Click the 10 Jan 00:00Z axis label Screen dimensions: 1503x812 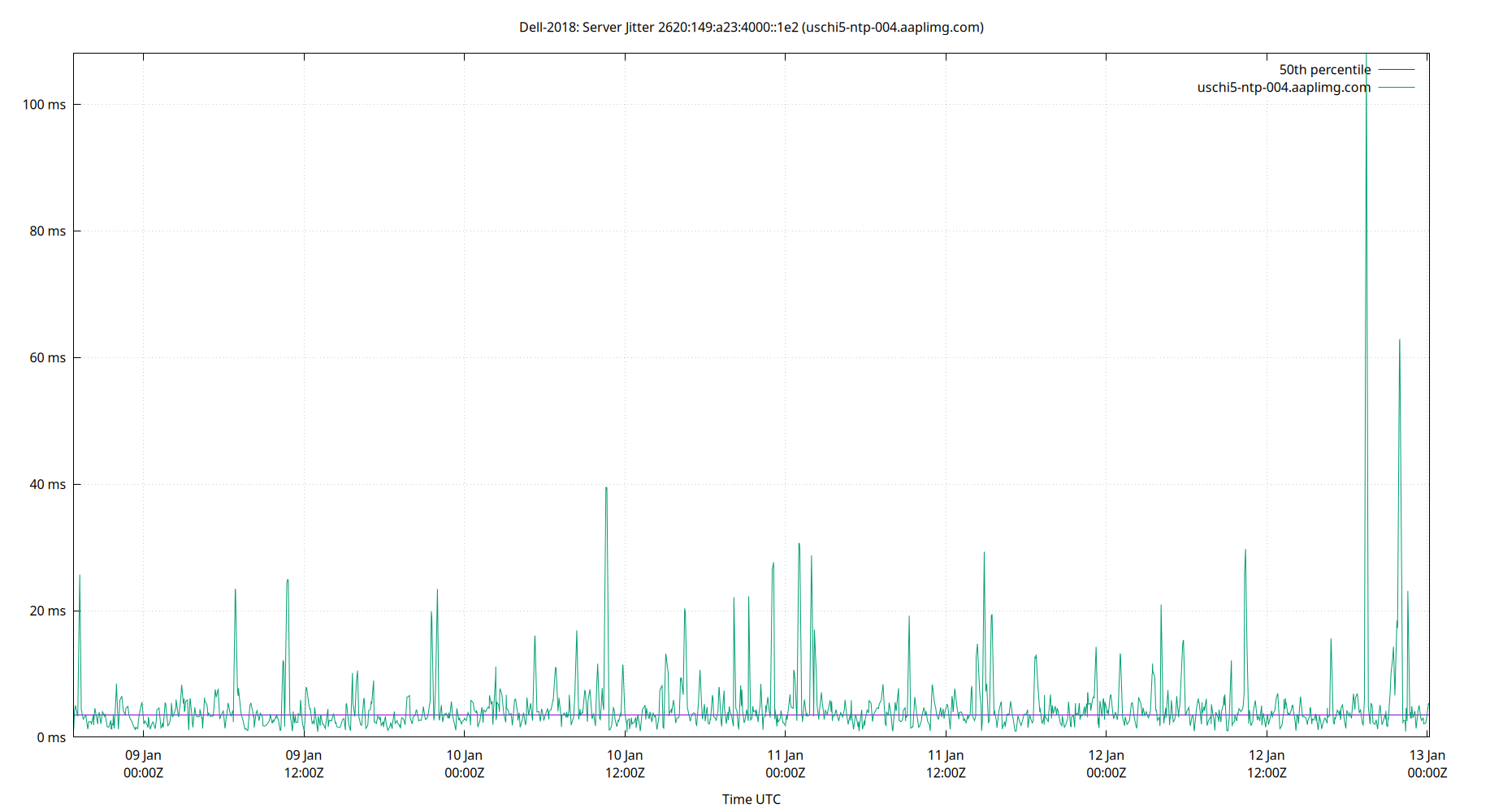pos(464,763)
